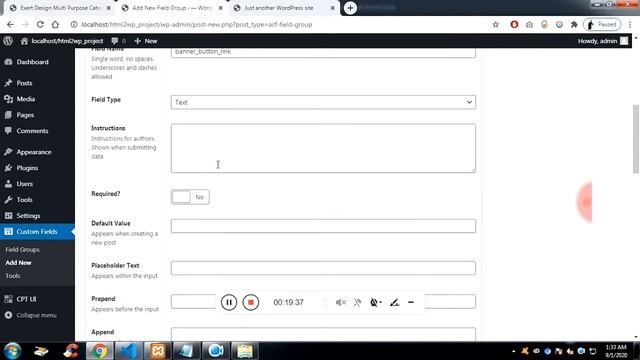This screenshot has width=640, height=360.
Task: Go to the browser home page
Action: point(55,24)
